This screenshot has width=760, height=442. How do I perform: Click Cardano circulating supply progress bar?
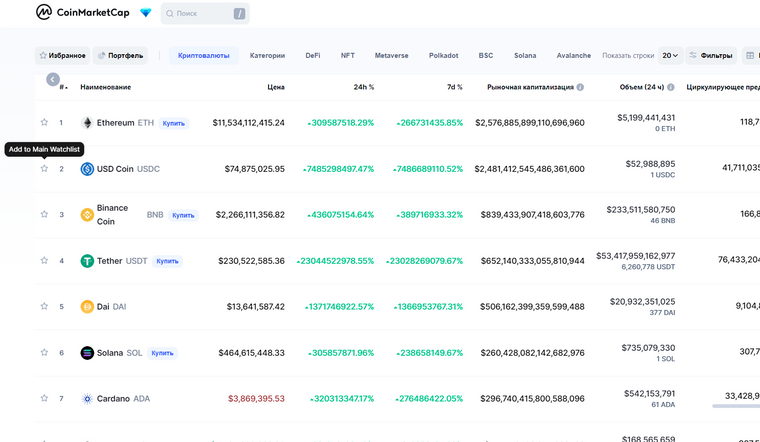(x=736, y=406)
